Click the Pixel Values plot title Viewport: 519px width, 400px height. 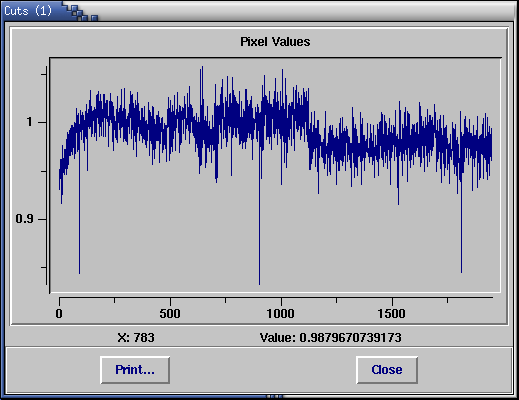pos(275,42)
